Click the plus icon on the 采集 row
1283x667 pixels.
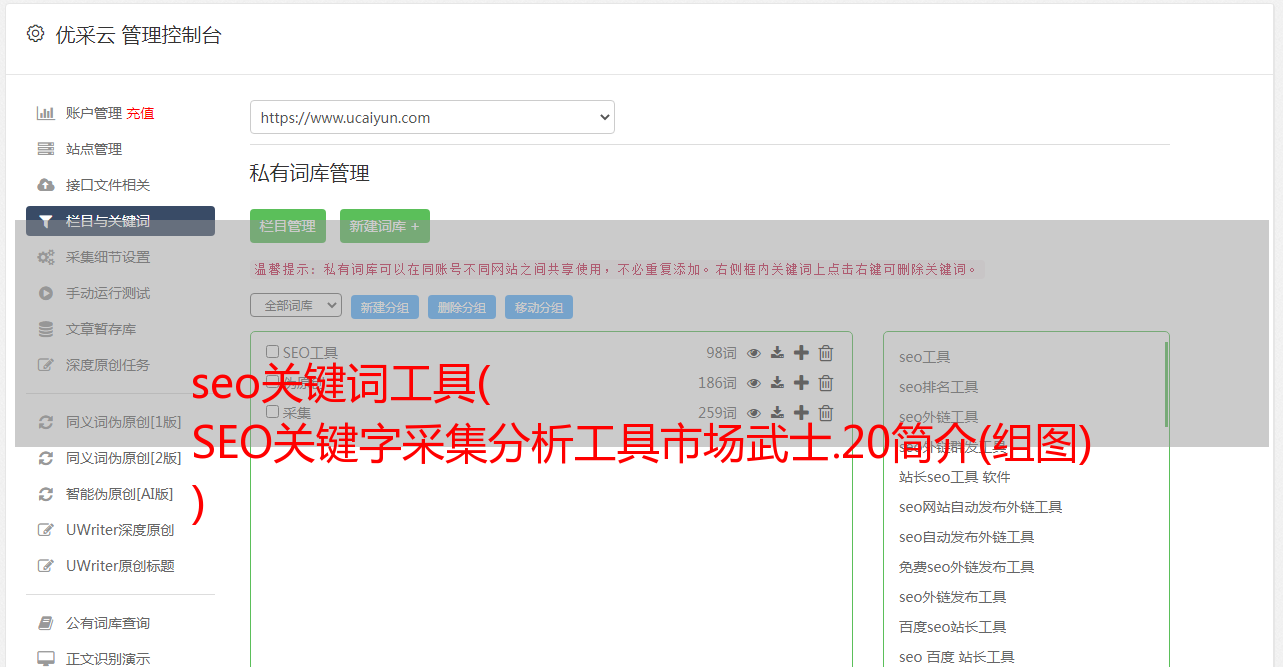click(x=801, y=413)
